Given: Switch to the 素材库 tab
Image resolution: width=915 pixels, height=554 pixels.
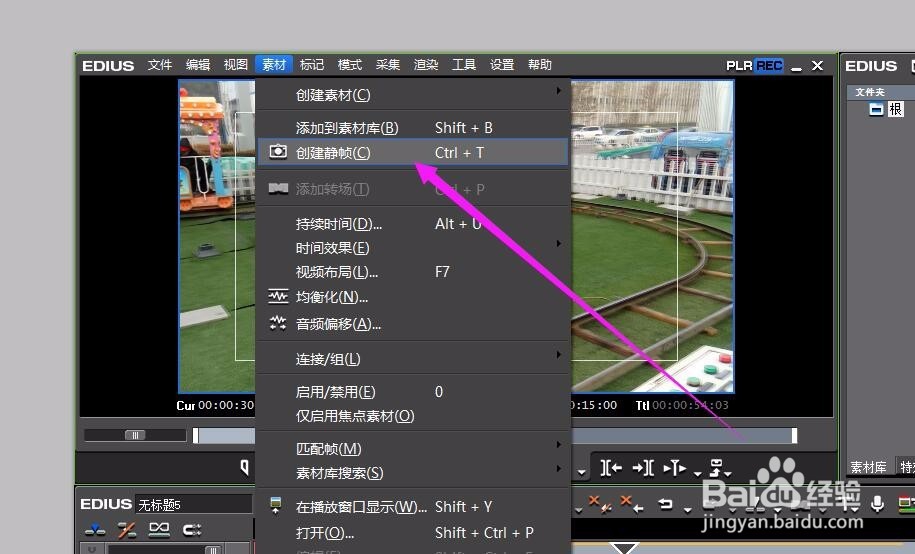Looking at the screenshot, I should click(868, 467).
